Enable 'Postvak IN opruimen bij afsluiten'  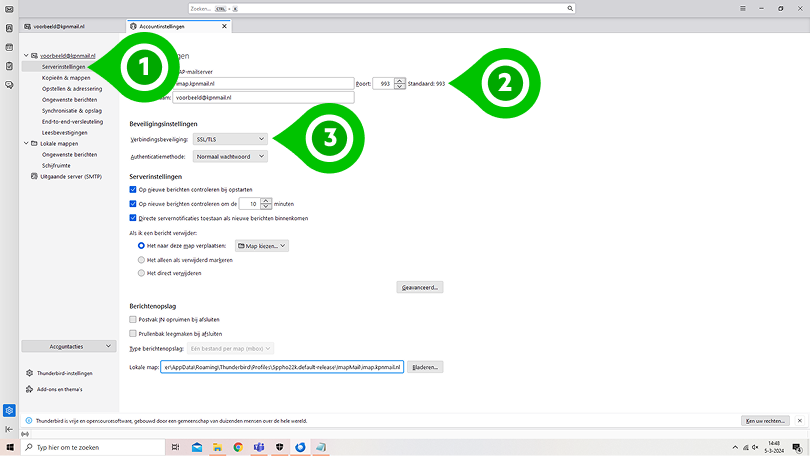click(133, 320)
